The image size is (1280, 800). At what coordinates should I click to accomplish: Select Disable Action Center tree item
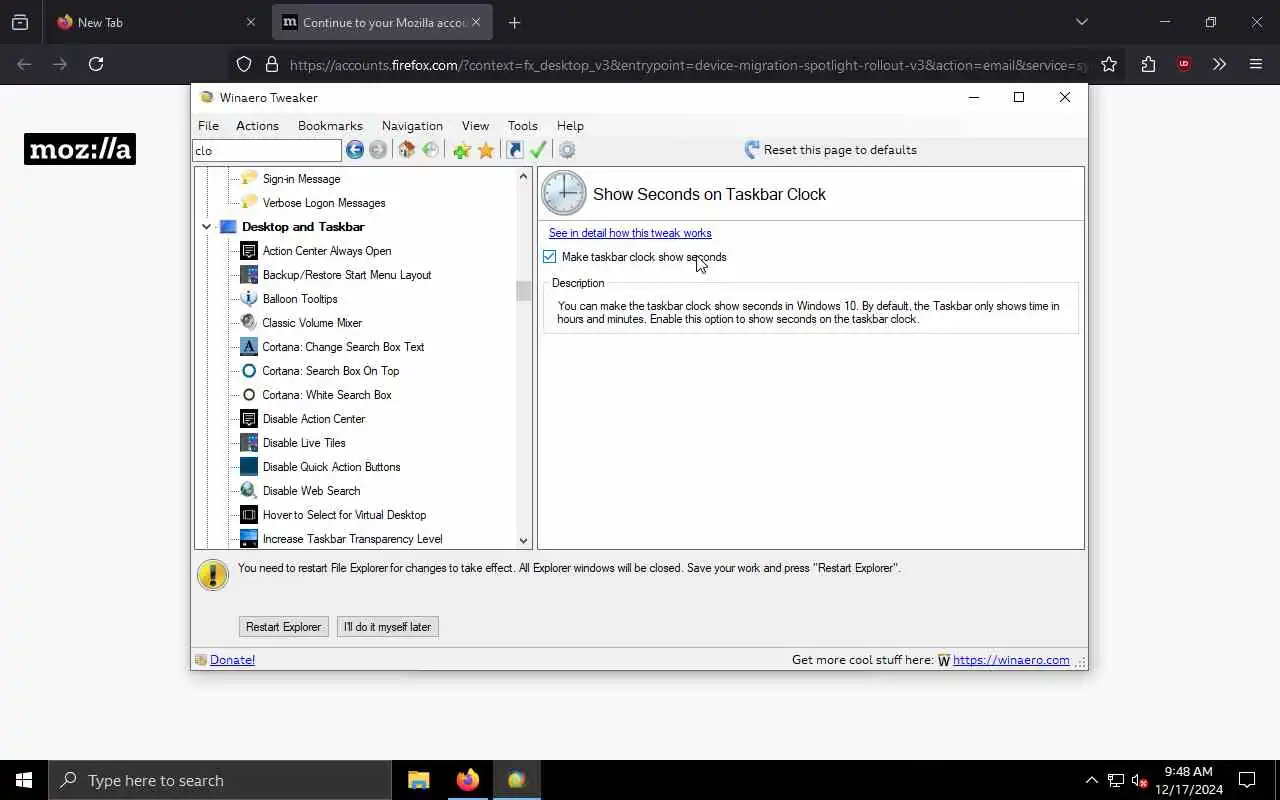click(314, 419)
